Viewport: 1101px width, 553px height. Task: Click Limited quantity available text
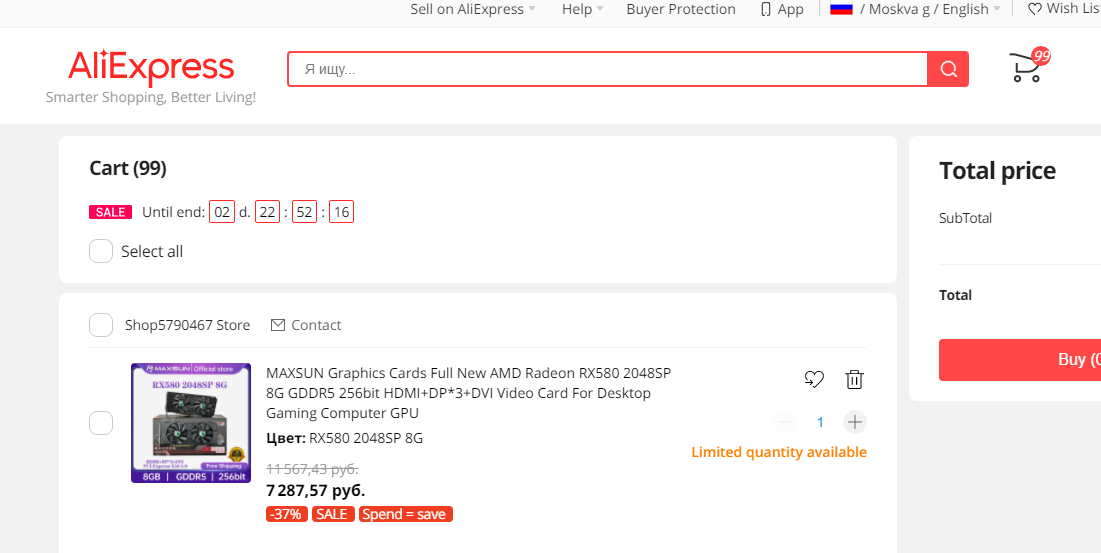point(779,452)
